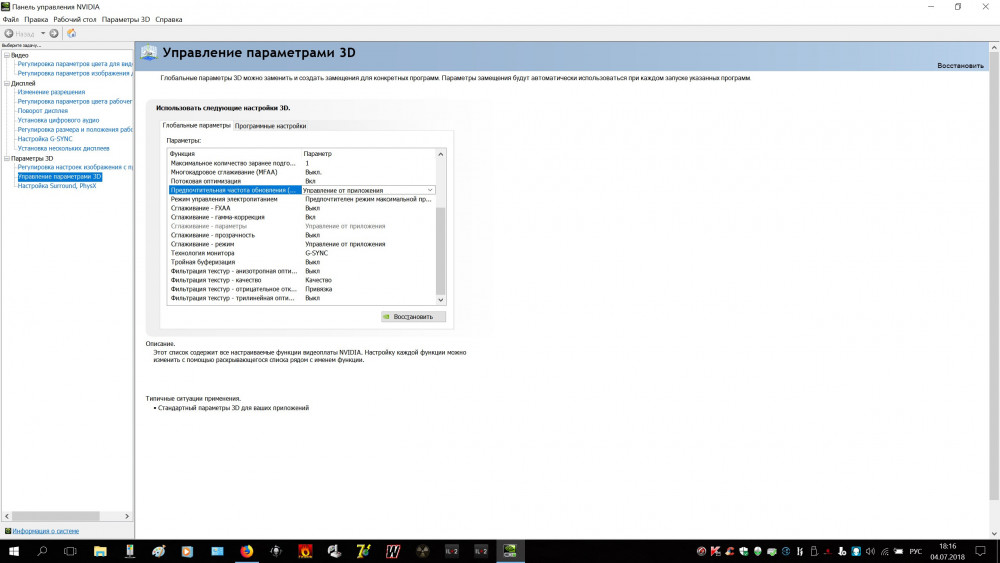Click the network icon in the system tray
This screenshot has height=563, width=1000.
pos(885,551)
